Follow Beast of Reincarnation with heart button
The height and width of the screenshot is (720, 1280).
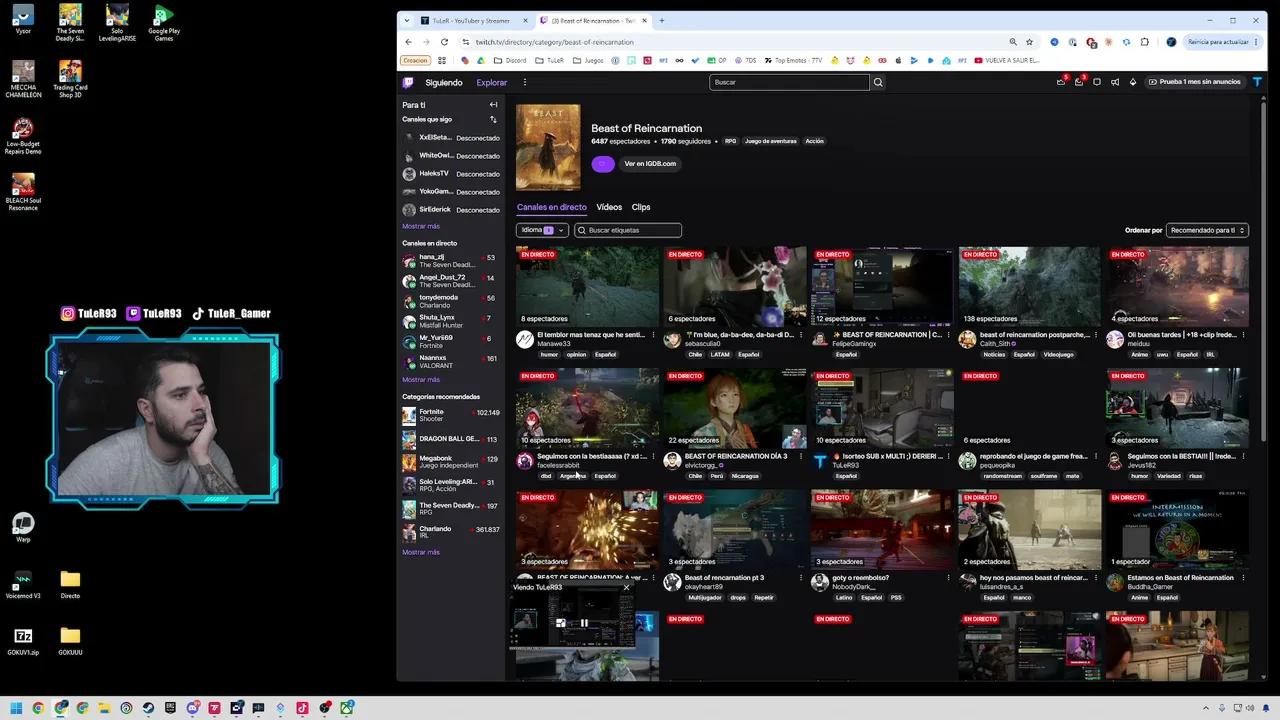(x=603, y=164)
